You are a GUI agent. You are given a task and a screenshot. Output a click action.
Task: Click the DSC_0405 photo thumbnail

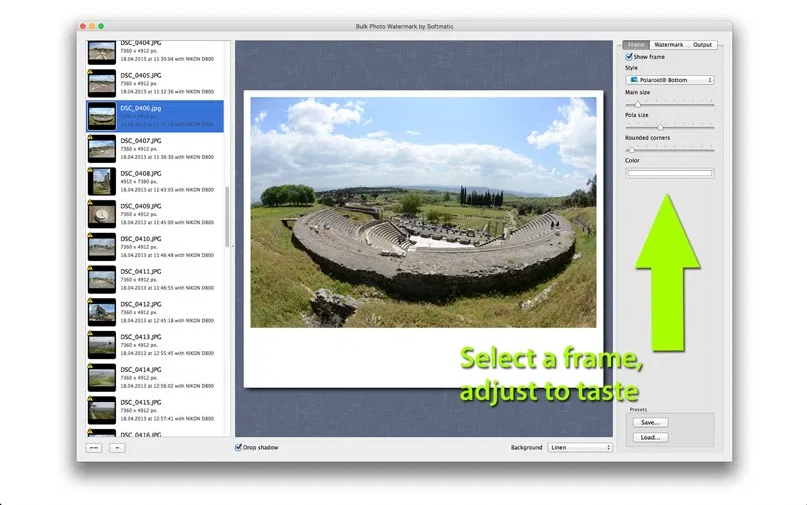coord(101,83)
